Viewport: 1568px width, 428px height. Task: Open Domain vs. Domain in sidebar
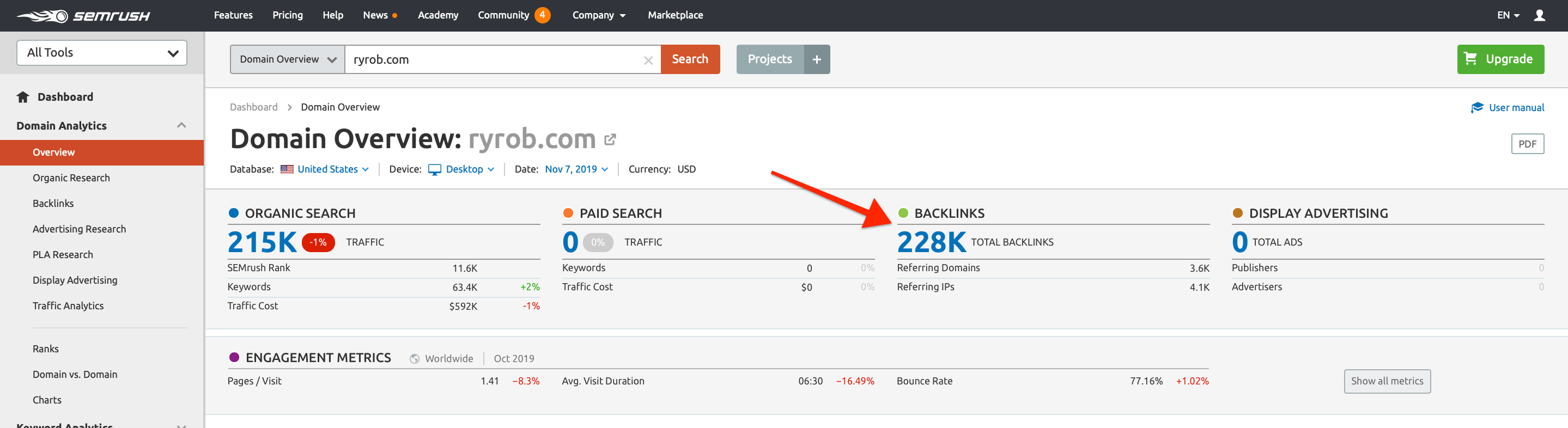click(75, 375)
